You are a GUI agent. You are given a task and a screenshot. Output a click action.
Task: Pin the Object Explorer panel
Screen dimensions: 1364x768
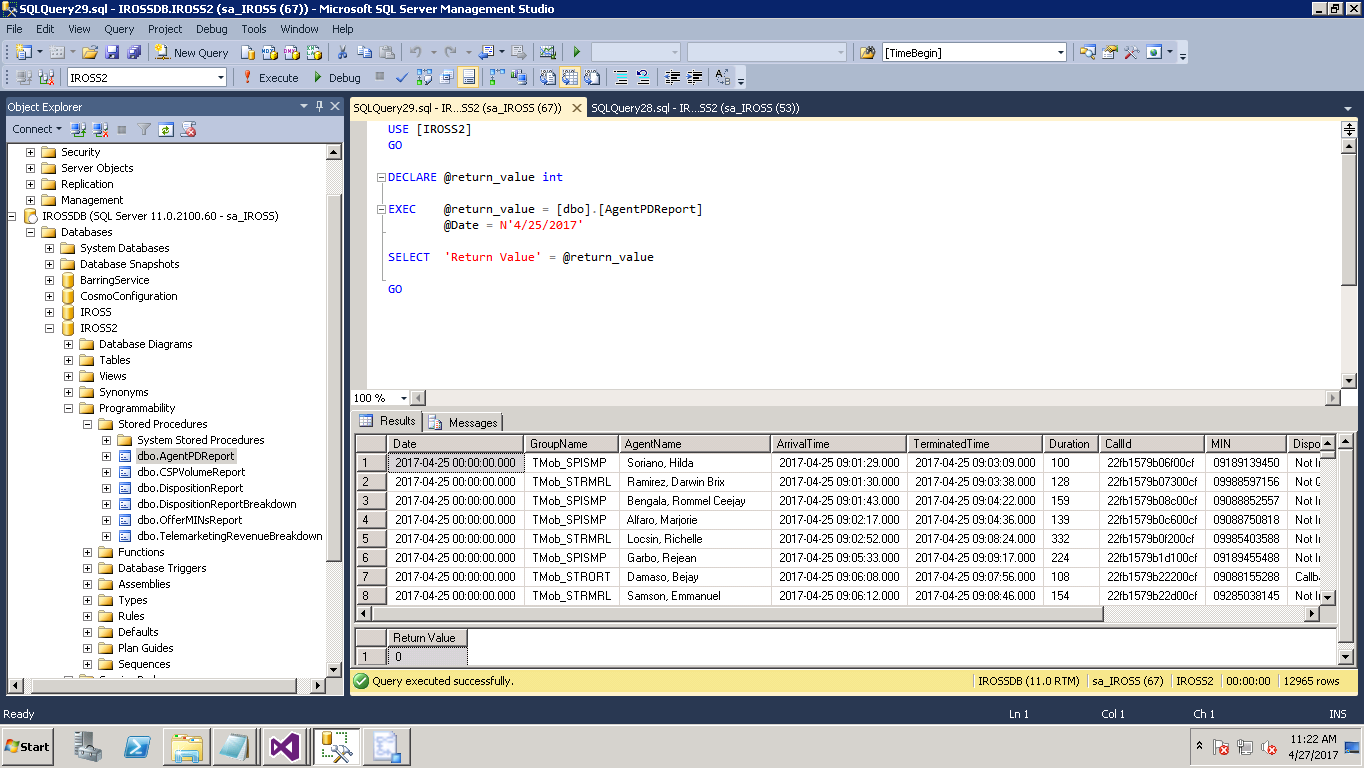[320, 106]
